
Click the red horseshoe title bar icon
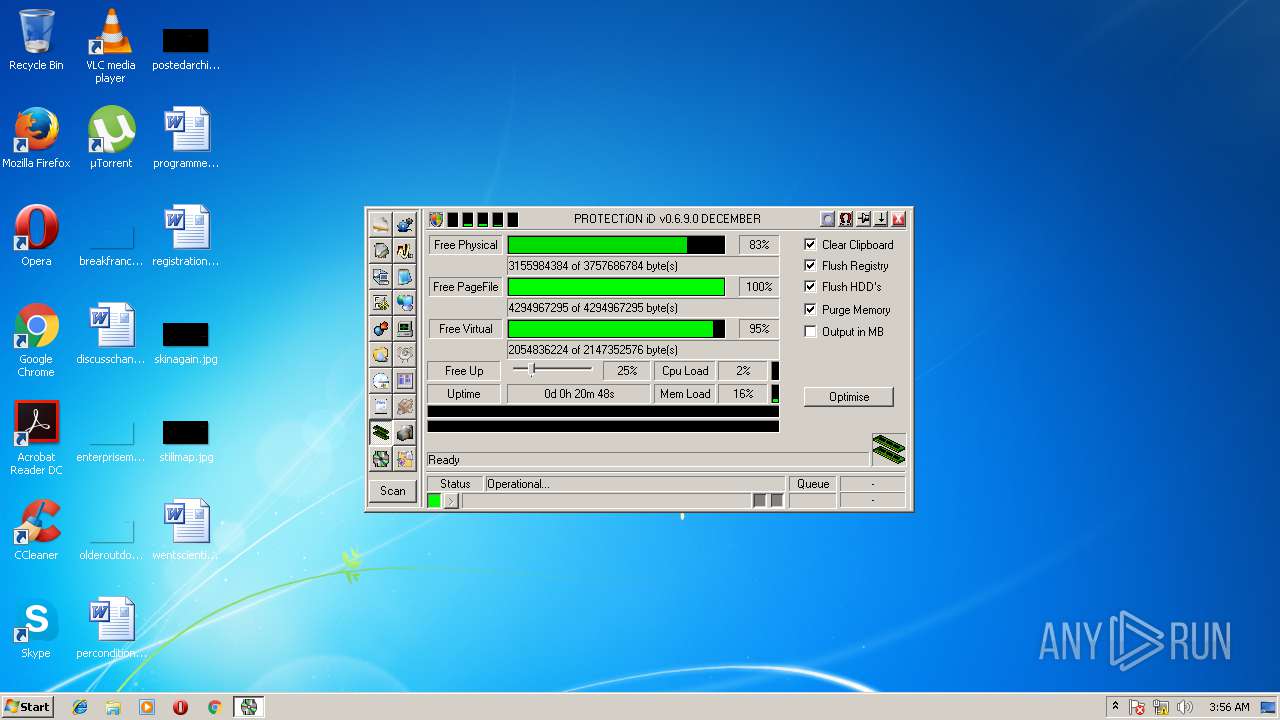click(846, 219)
